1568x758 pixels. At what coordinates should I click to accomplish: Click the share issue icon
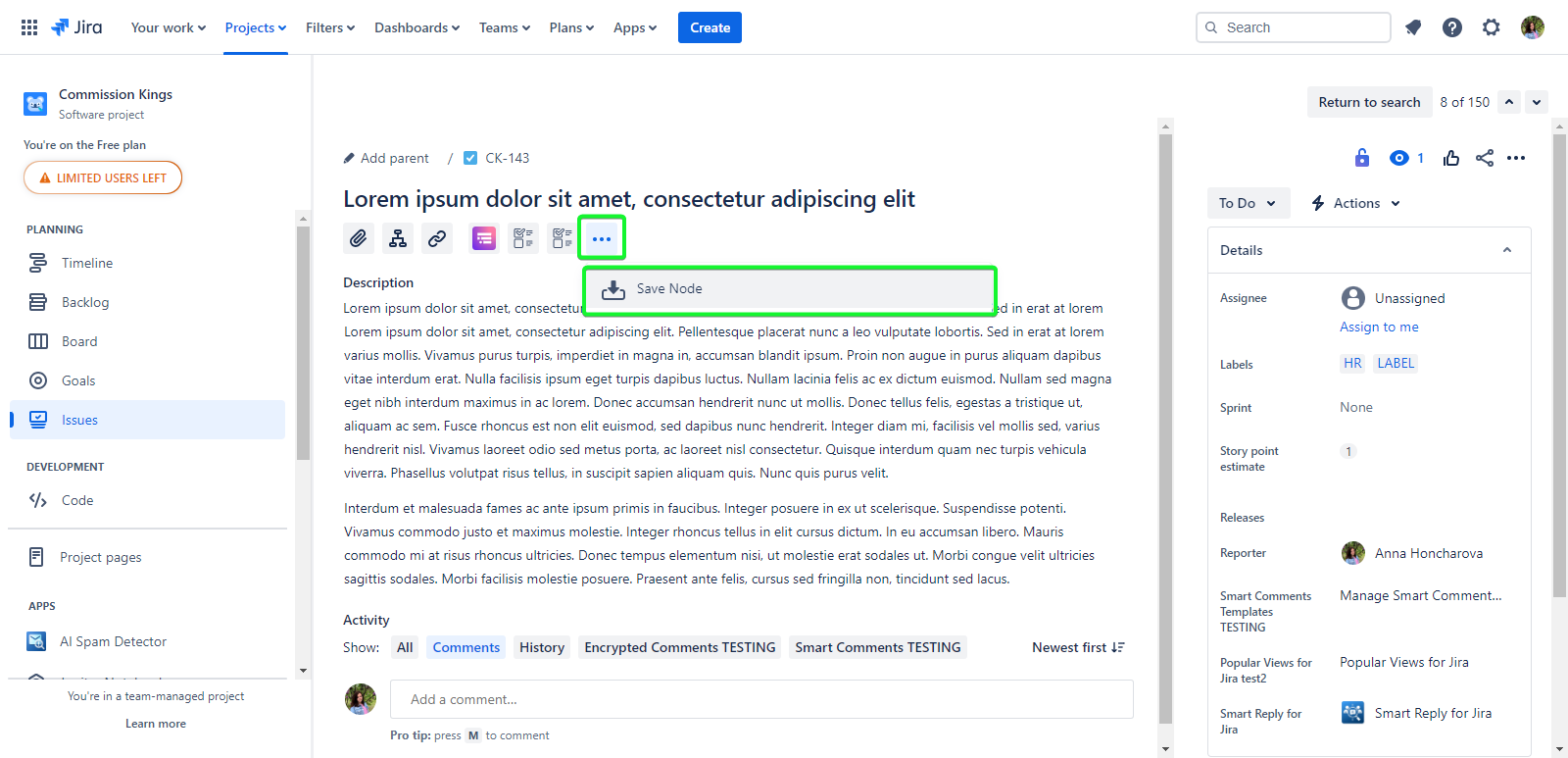click(1485, 158)
